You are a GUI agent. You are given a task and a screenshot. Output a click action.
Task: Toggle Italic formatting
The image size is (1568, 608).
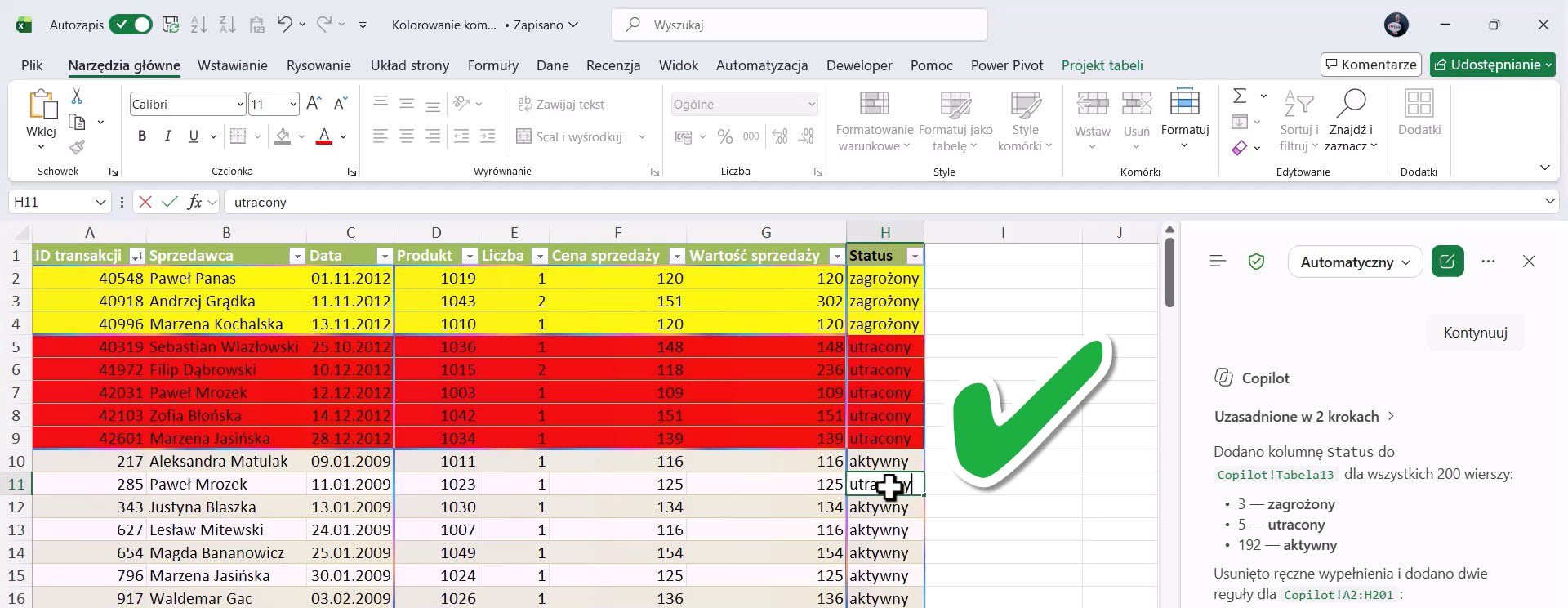point(168,136)
